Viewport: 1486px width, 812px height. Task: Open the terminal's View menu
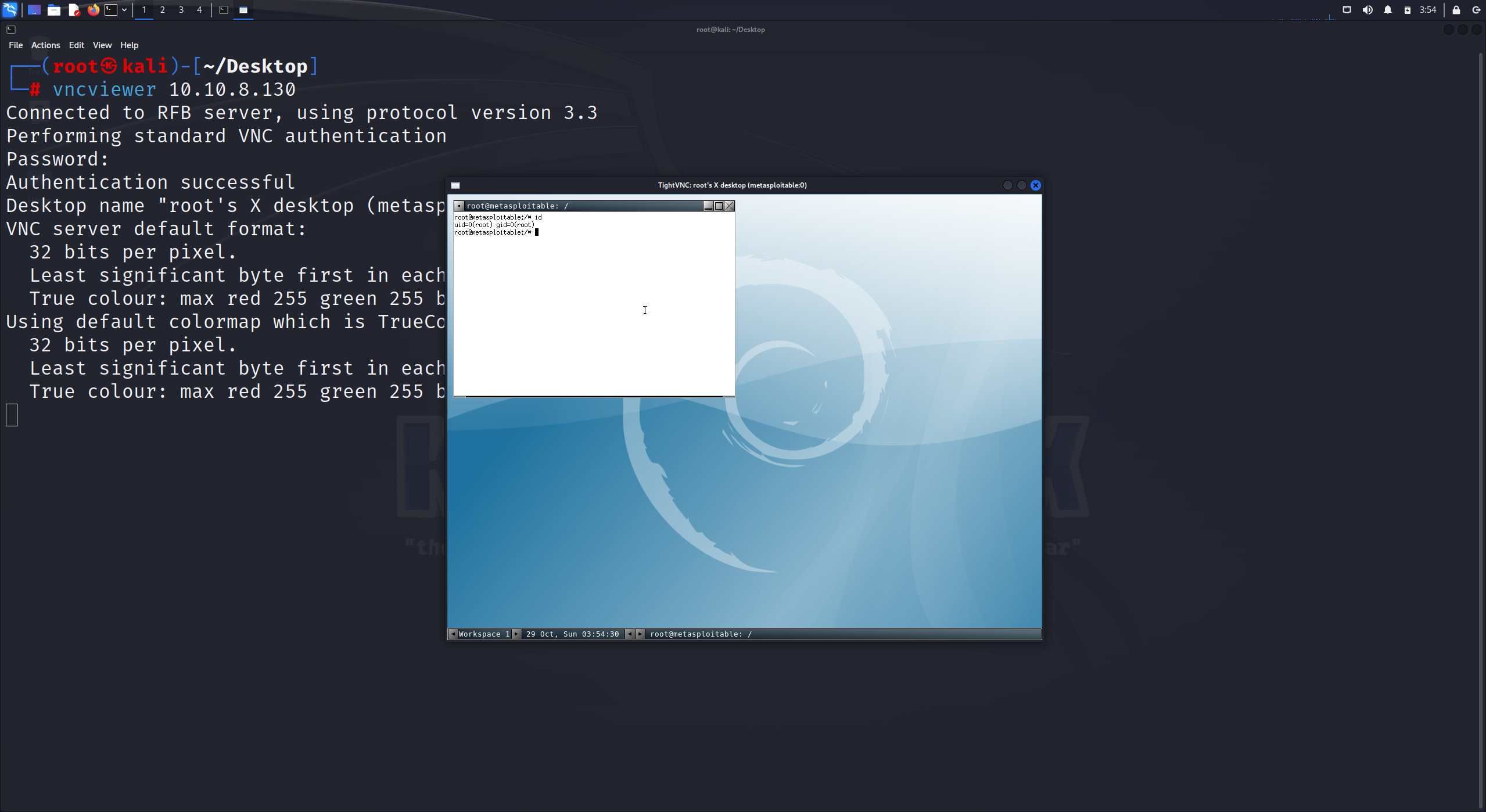tap(102, 45)
